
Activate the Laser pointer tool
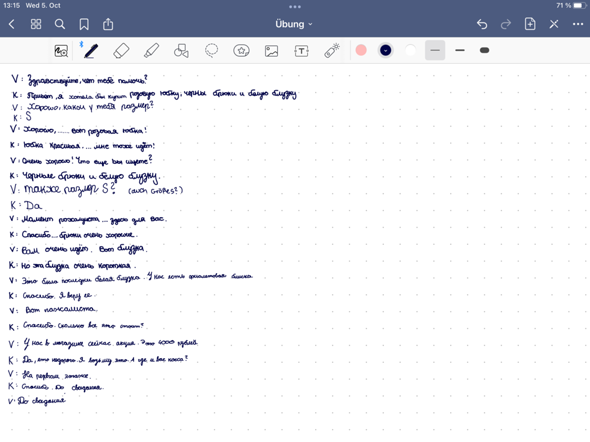click(x=332, y=51)
